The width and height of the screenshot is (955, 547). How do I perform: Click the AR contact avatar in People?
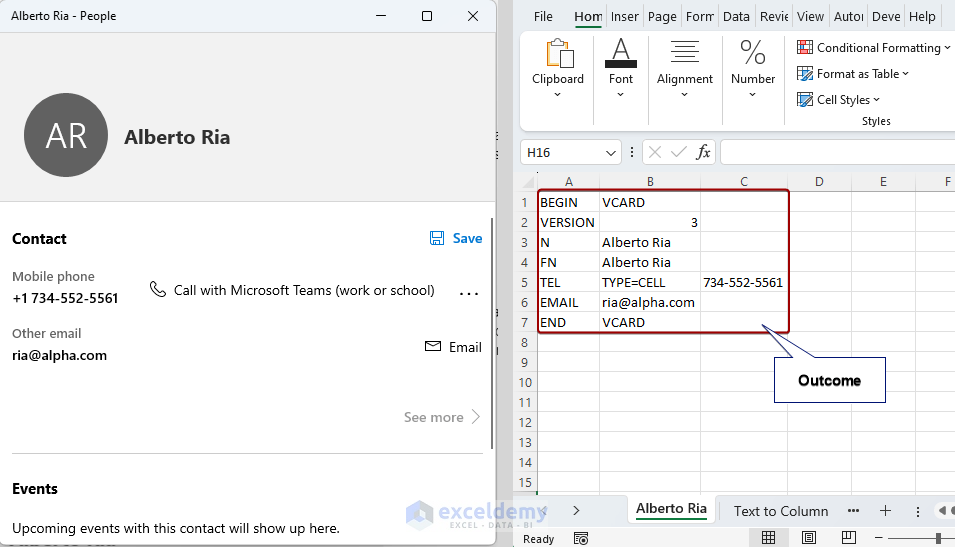click(x=66, y=135)
